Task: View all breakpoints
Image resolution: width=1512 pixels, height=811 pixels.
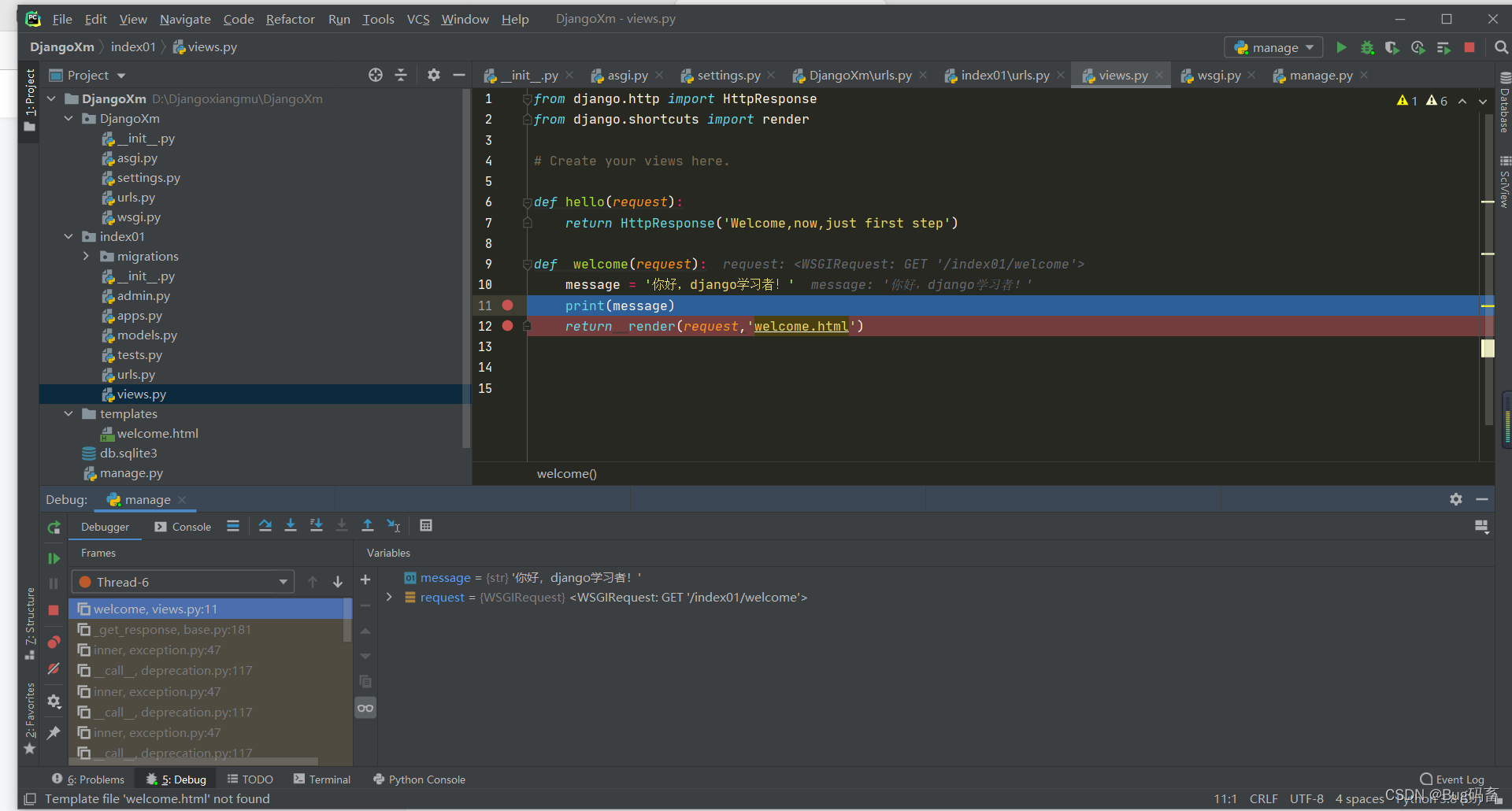Action: tap(54, 642)
